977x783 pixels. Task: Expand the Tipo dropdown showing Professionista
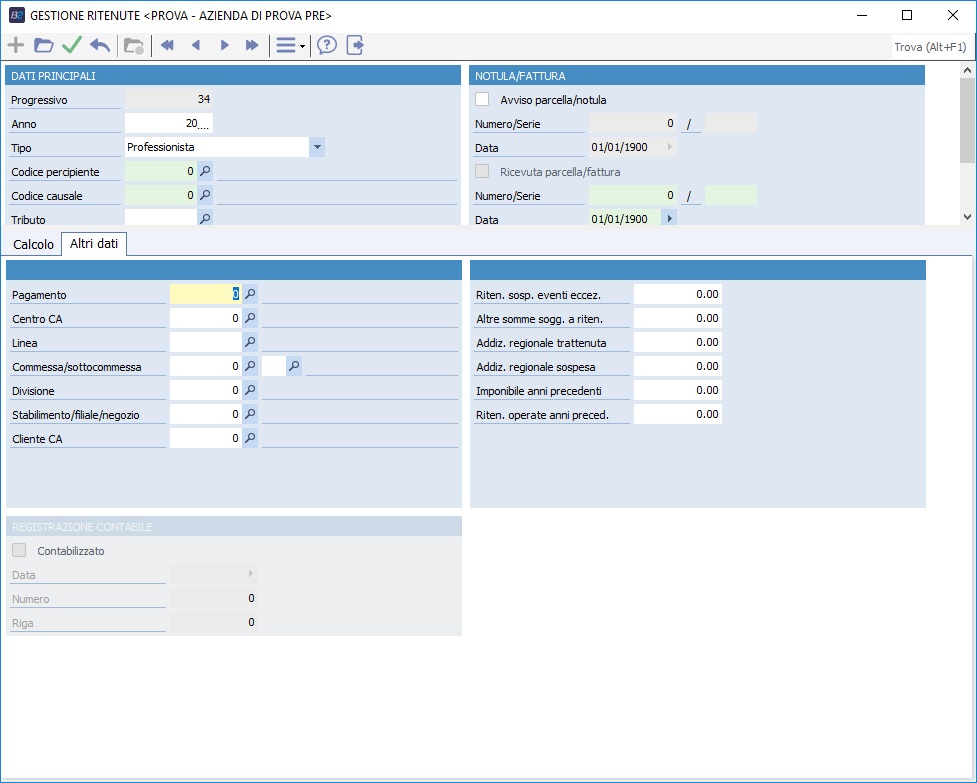point(317,147)
